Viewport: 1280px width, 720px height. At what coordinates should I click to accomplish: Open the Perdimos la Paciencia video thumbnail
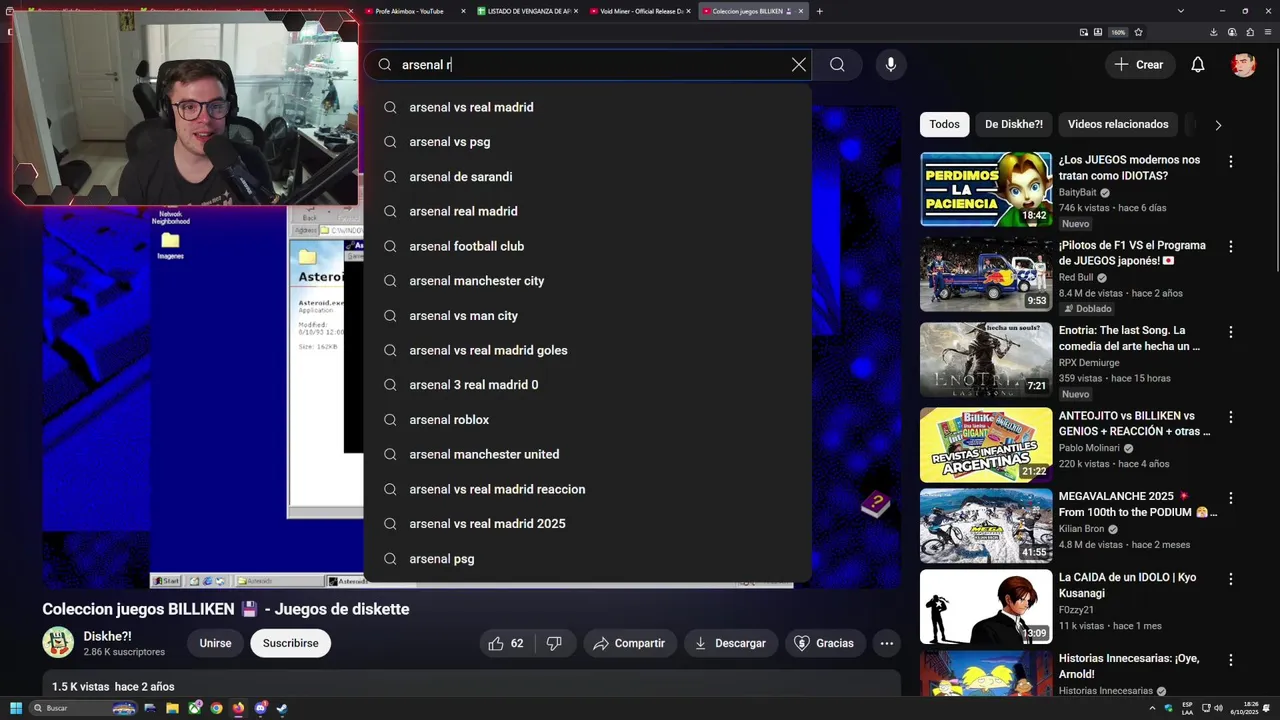tap(986, 189)
